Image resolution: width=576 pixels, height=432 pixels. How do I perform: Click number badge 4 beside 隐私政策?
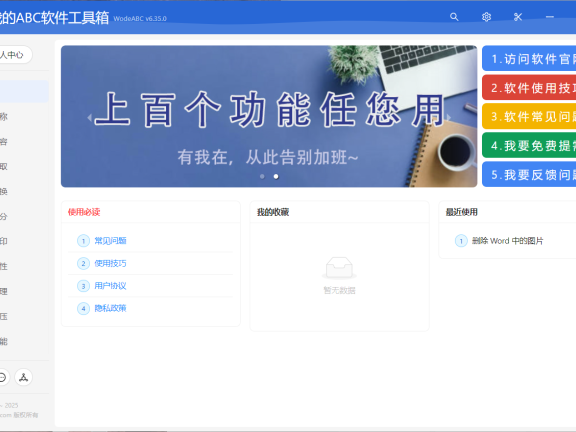83,308
